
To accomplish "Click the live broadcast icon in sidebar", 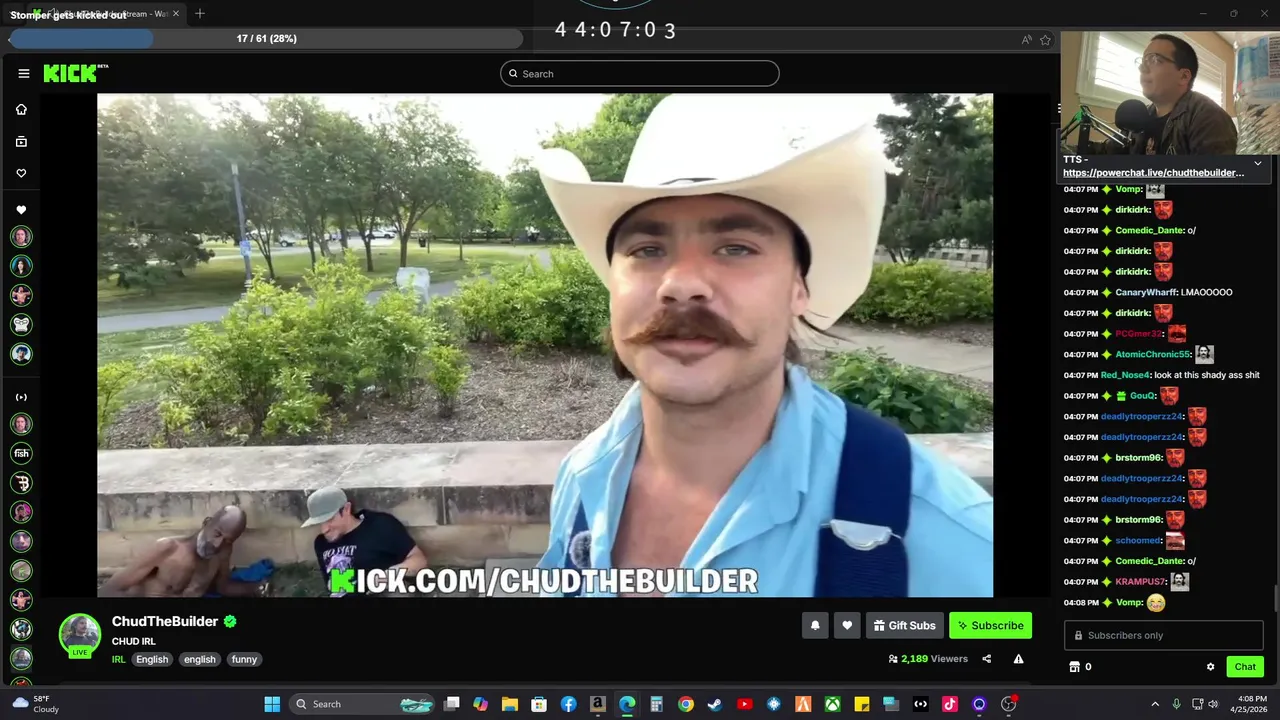I will pos(21,397).
